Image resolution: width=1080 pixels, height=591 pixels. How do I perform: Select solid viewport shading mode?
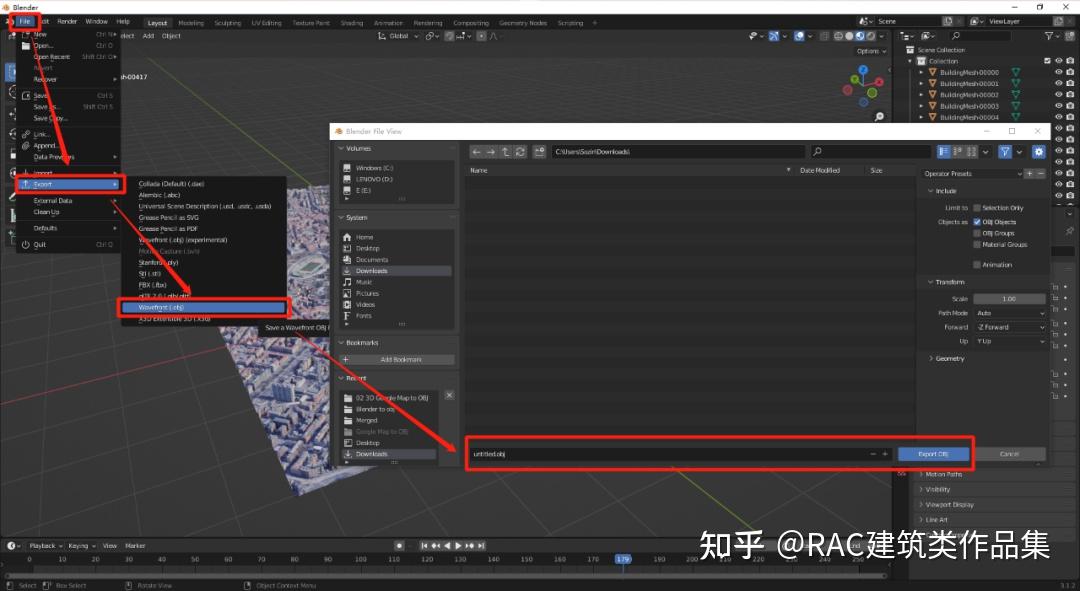pos(849,36)
